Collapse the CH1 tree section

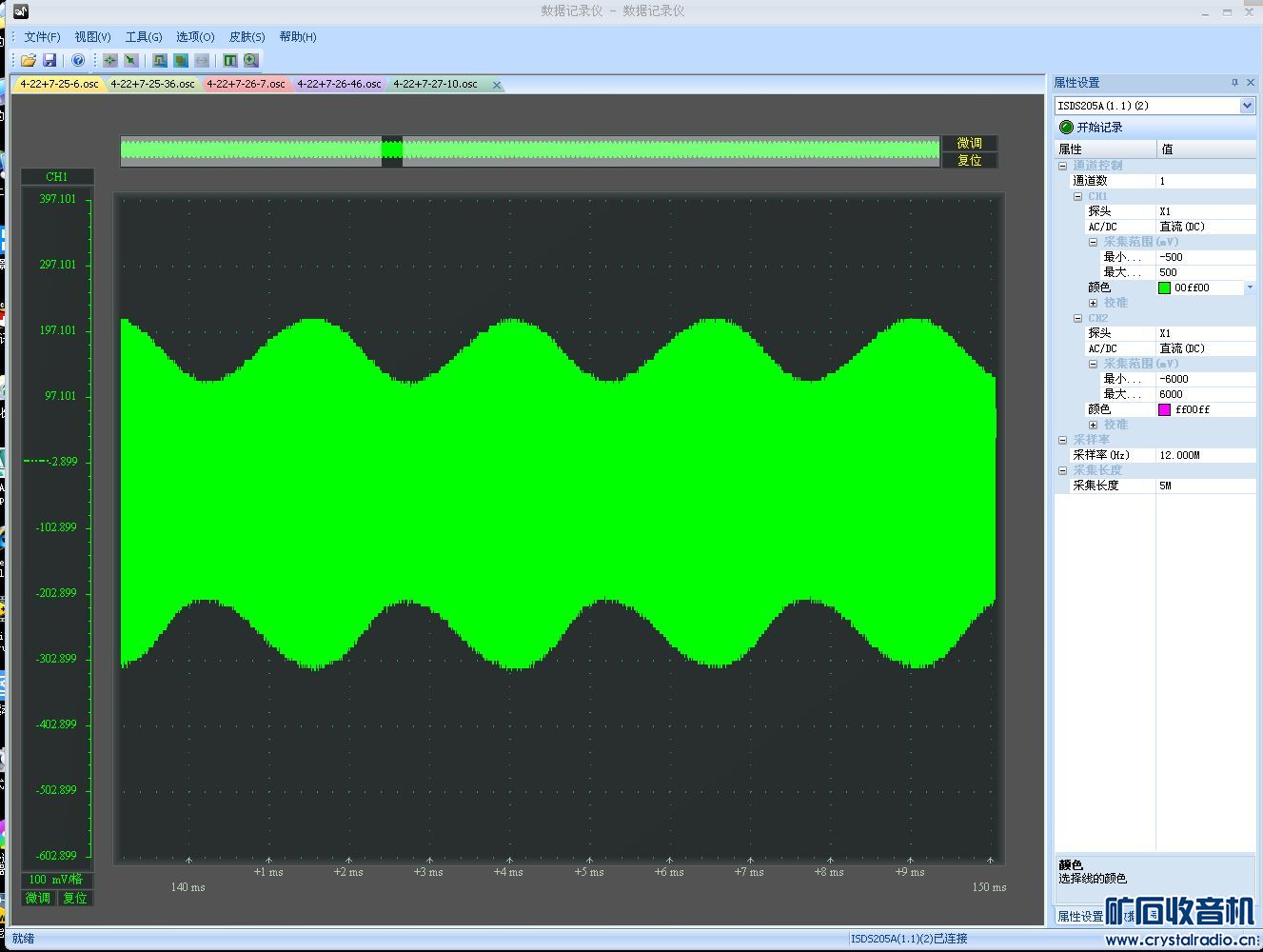point(1078,196)
